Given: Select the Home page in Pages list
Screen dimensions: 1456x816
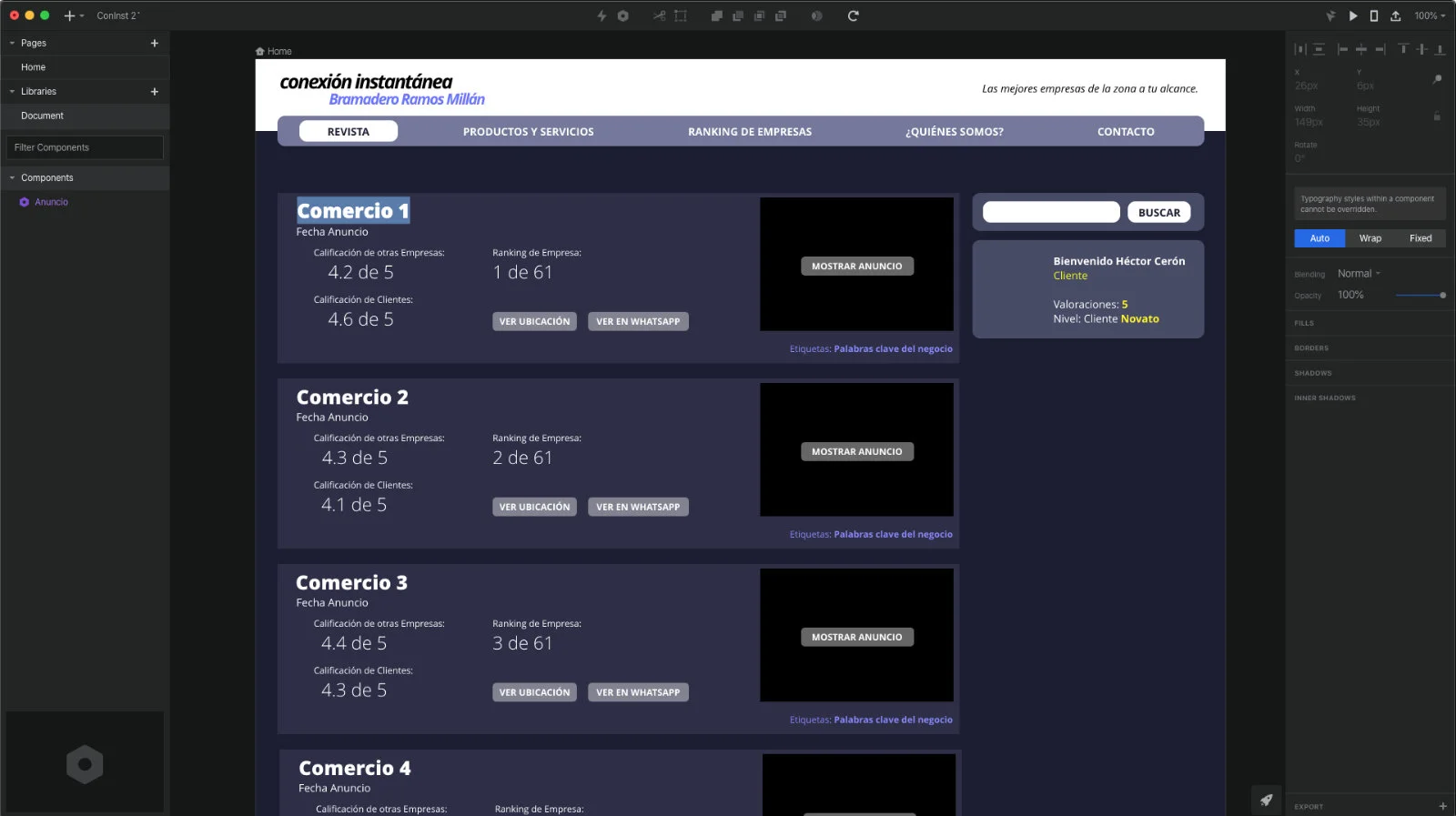Looking at the screenshot, I should pyautogui.click(x=34, y=67).
